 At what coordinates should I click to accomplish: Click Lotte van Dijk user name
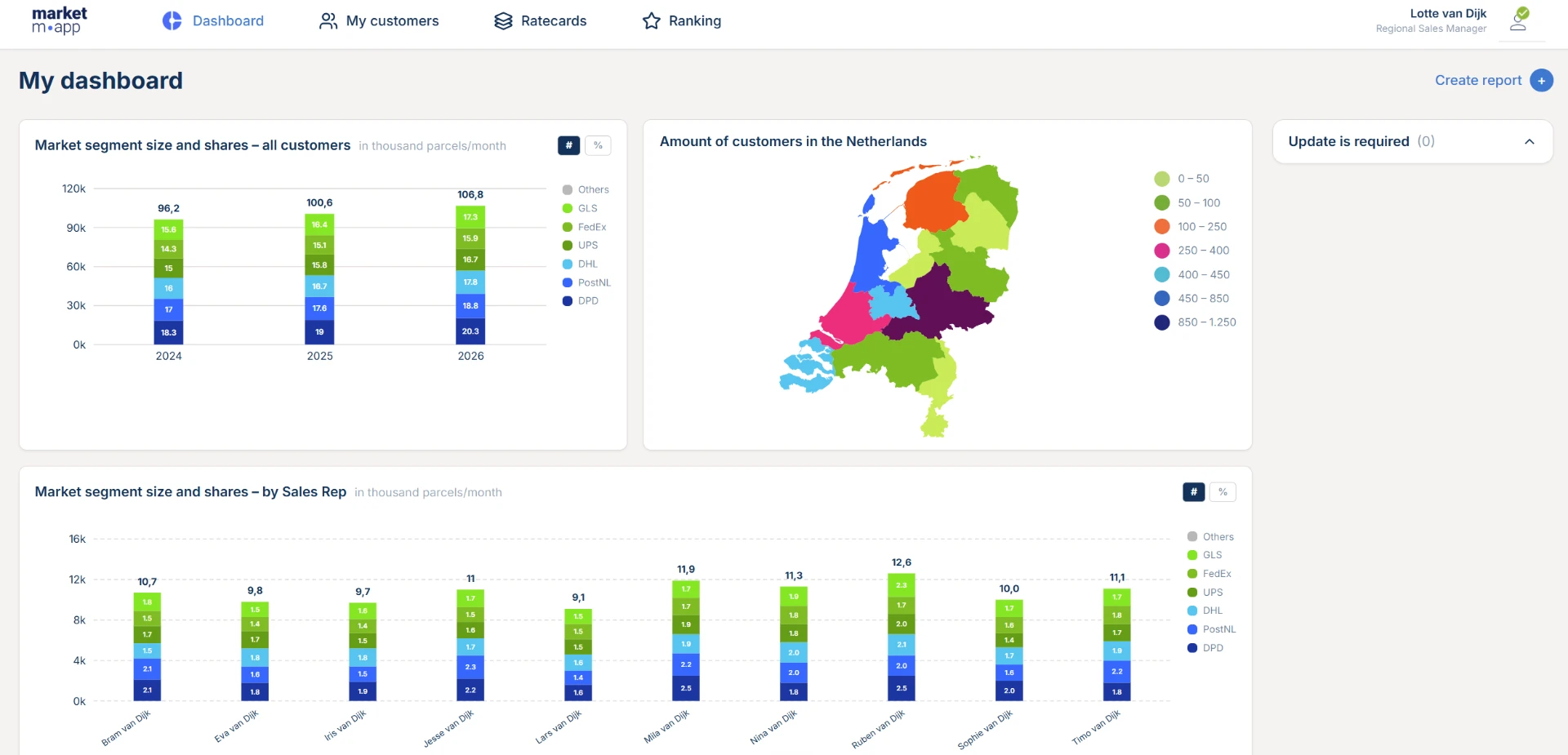[1448, 13]
